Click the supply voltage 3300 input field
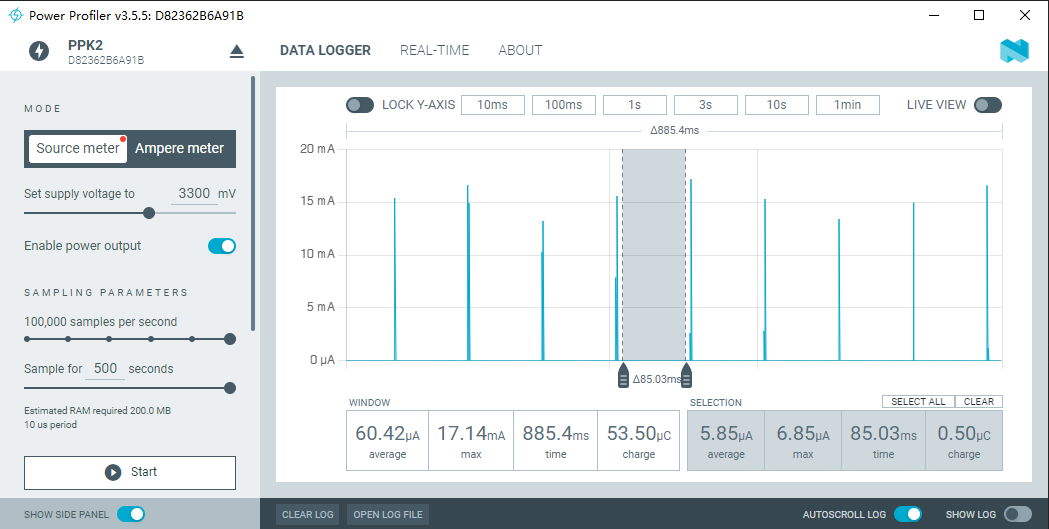This screenshot has width=1049, height=529. (194, 193)
